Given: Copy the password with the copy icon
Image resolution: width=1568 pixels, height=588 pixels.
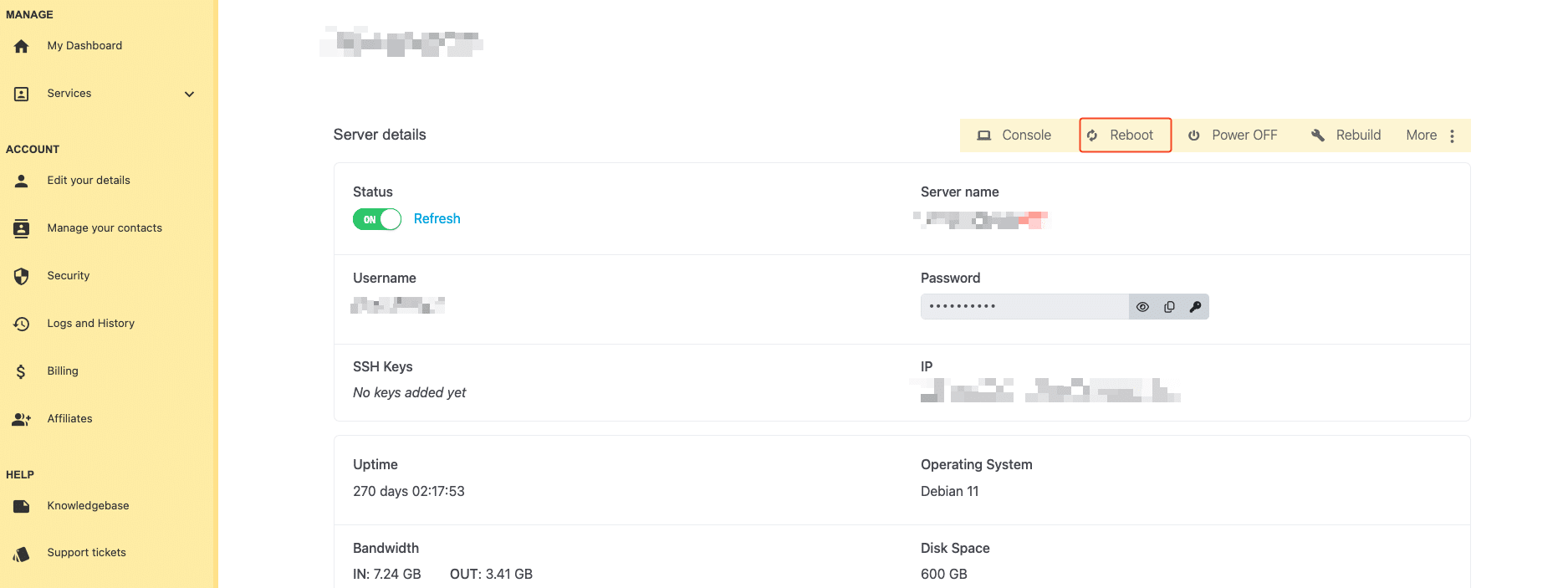Looking at the screenshot, I should tap(1169, 307).
